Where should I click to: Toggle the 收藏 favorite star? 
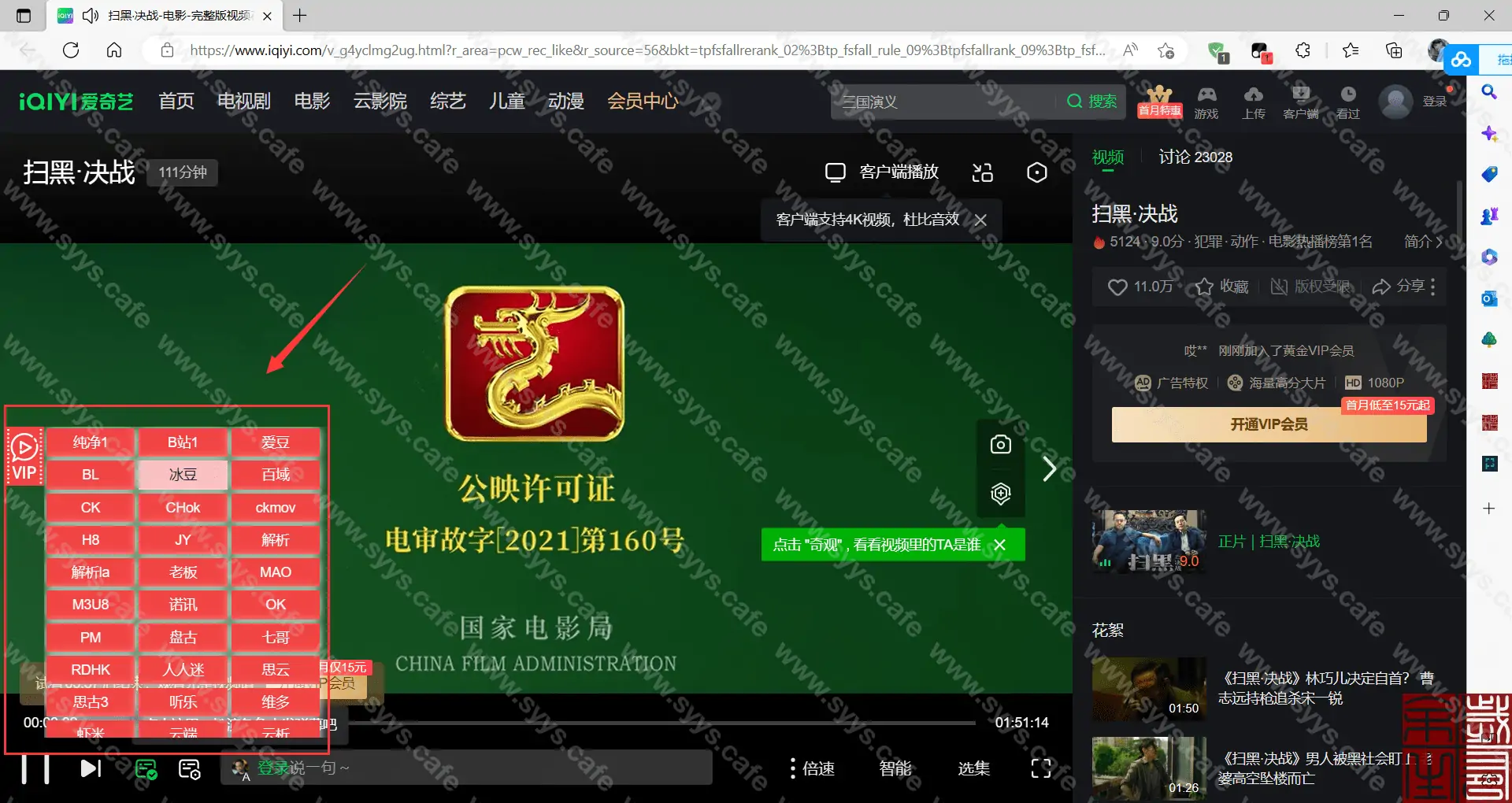coord(1205,287)
